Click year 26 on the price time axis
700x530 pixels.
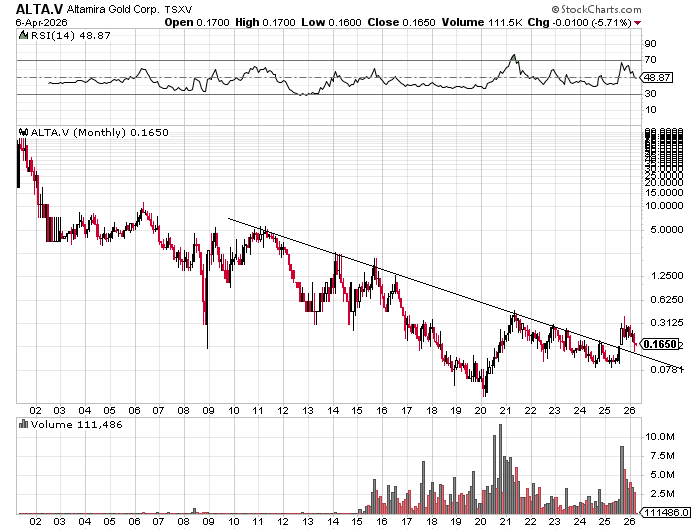click(629, 410)
